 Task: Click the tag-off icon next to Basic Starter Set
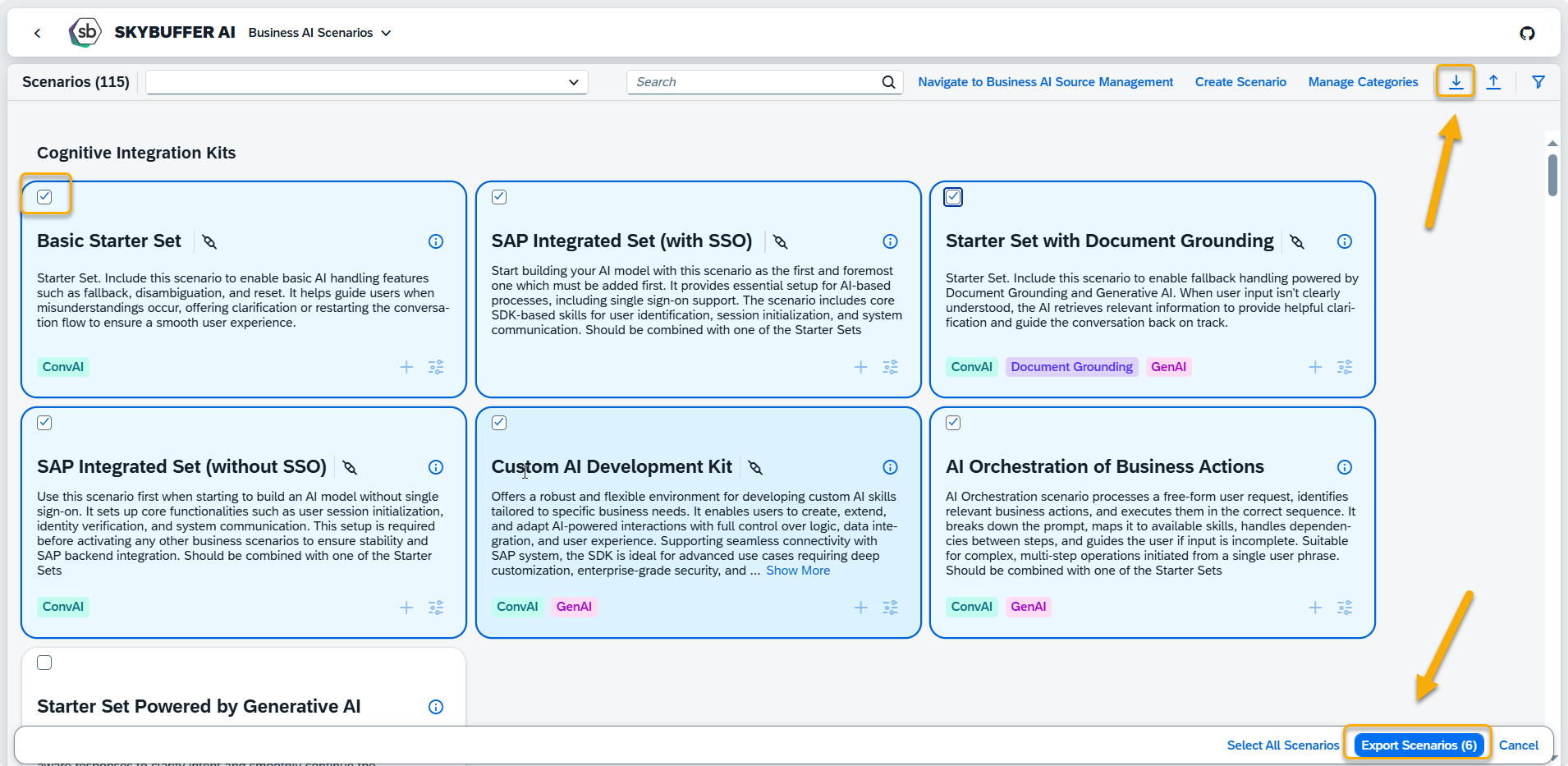pyautogui.click(x=209, y=241)
